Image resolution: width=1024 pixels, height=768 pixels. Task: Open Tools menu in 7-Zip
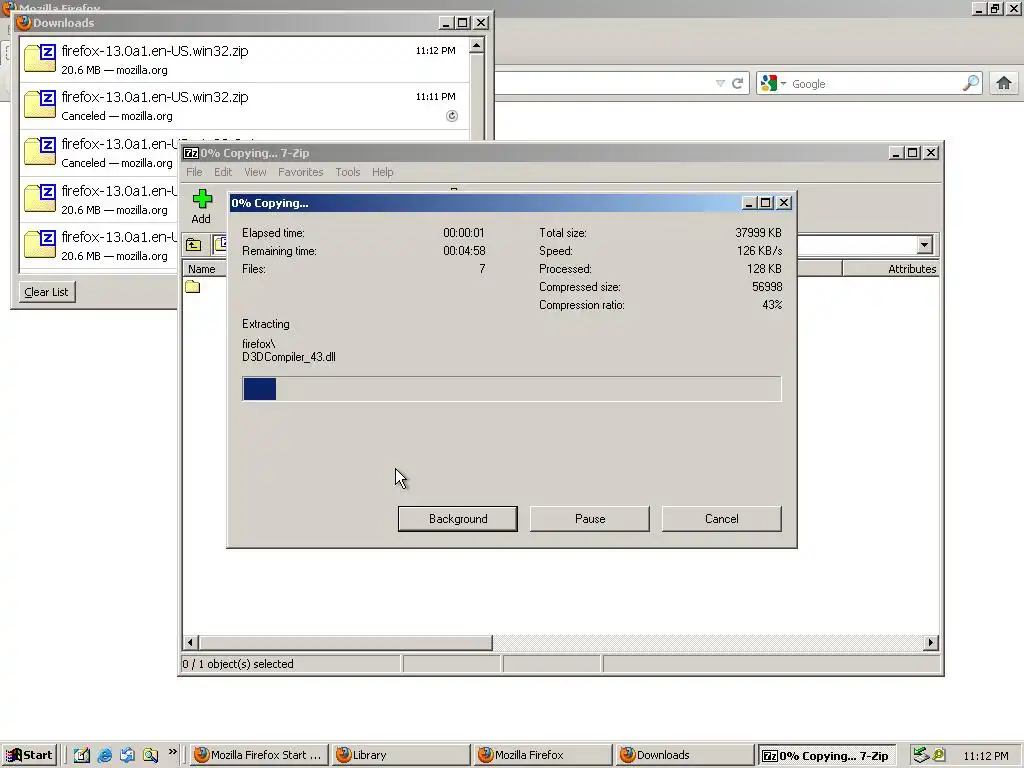pos(347,172)
